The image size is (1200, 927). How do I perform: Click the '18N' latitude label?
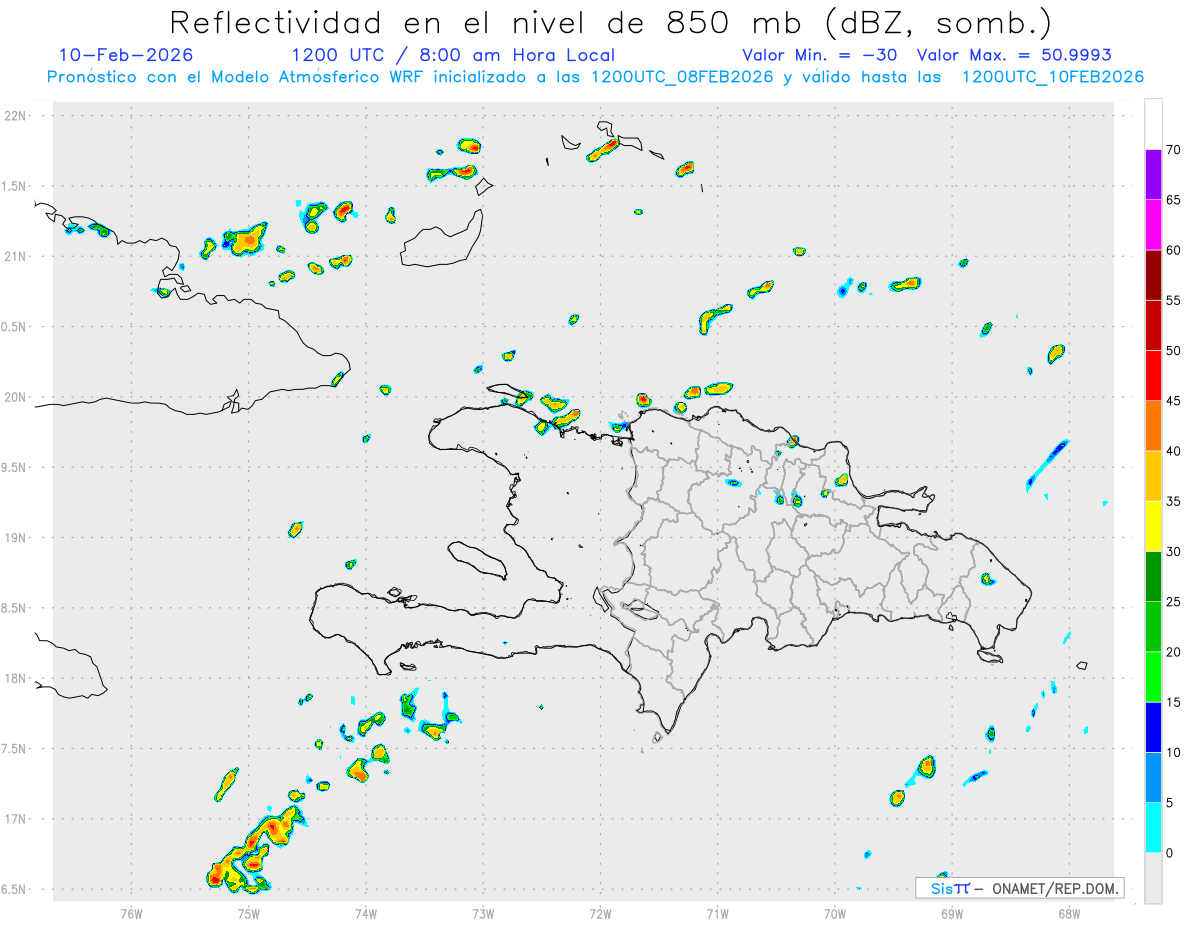15,679
